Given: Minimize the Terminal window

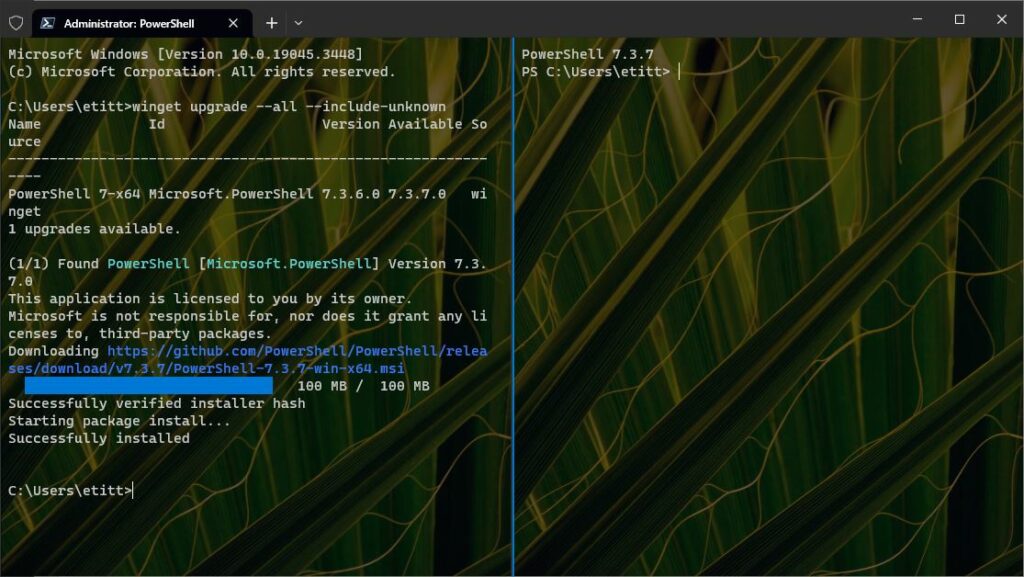Looking at the screenshot, I should [x=918, y=20].
